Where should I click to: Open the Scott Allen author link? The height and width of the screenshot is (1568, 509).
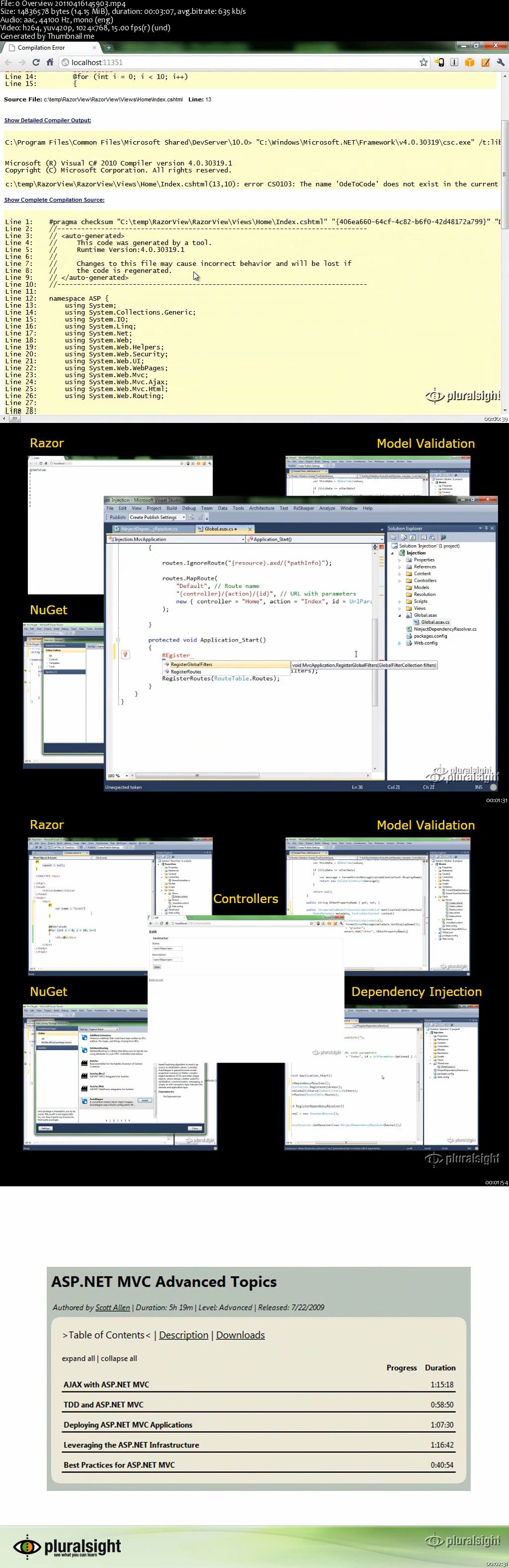tap(113, 1308)
